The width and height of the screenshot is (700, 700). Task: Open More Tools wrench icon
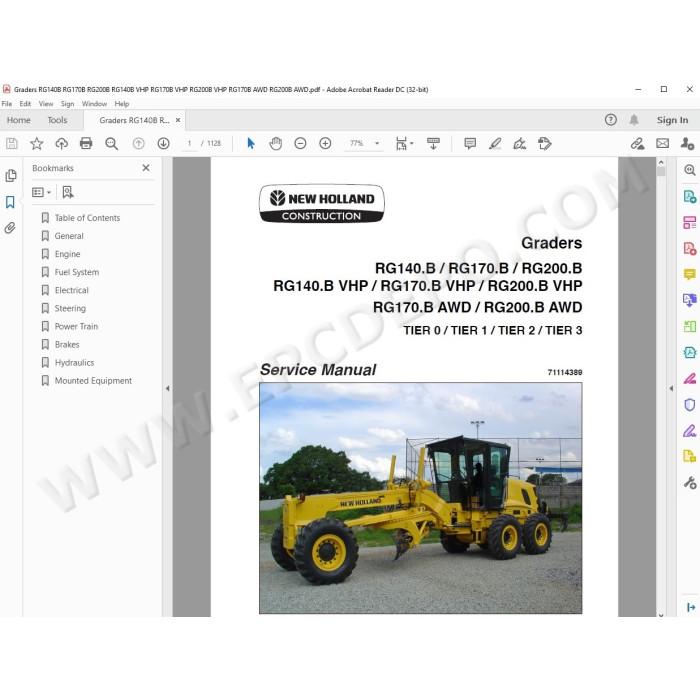tap(690, 483)
